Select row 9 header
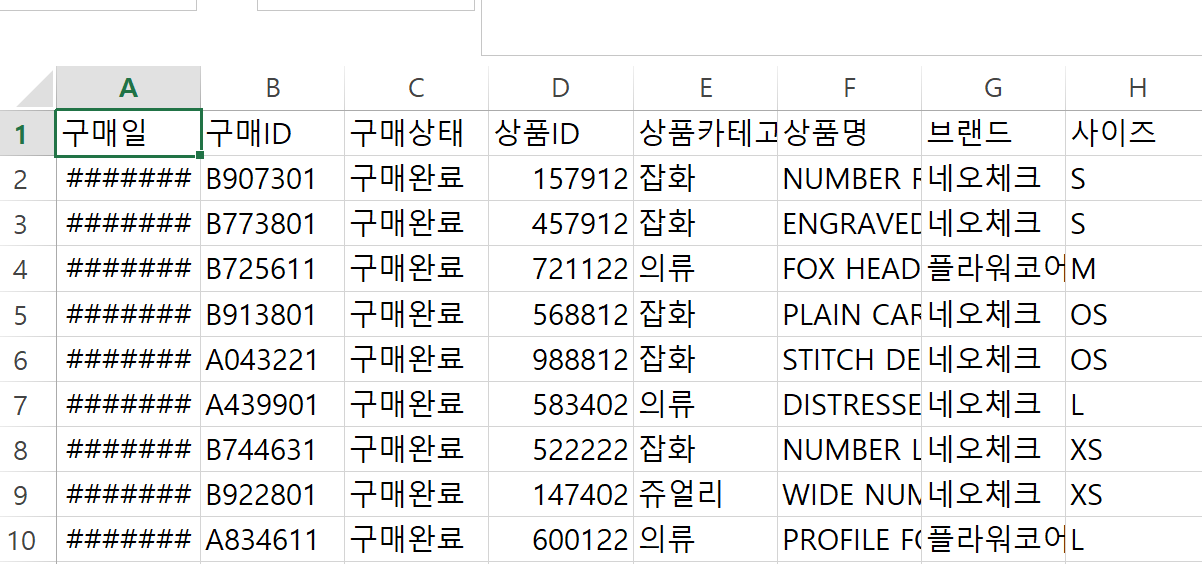1202x564 pixels. click(28, 494)
